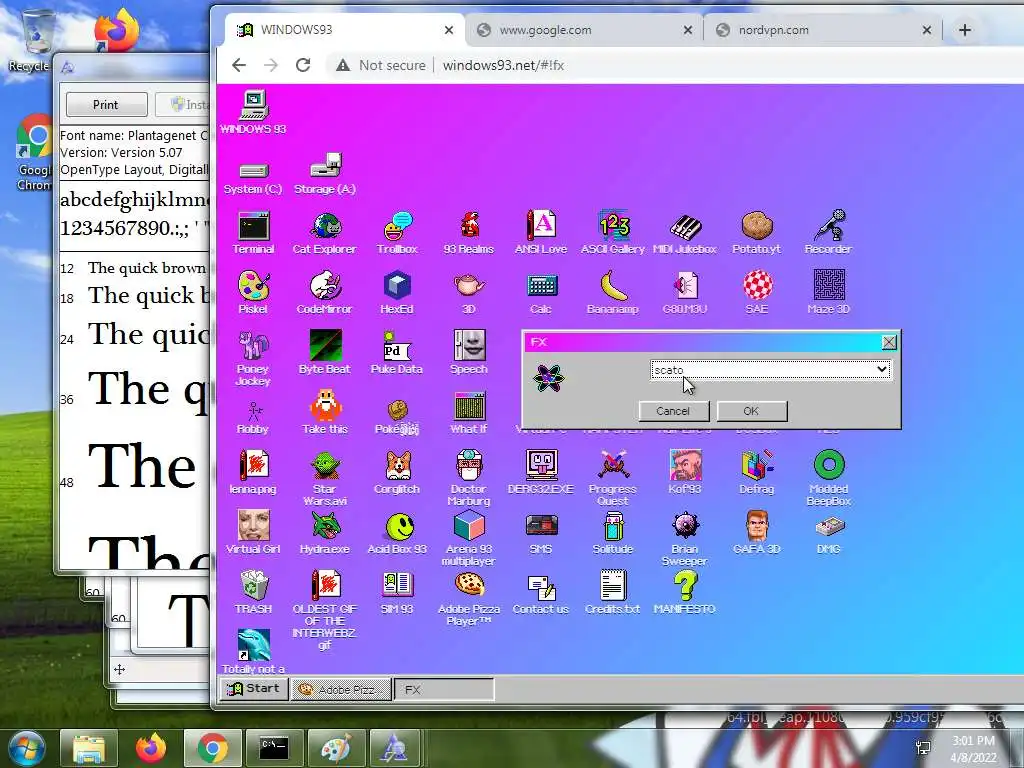Open Puke Data icon
The image size is (1024, 768).
(x=397, y=353)
